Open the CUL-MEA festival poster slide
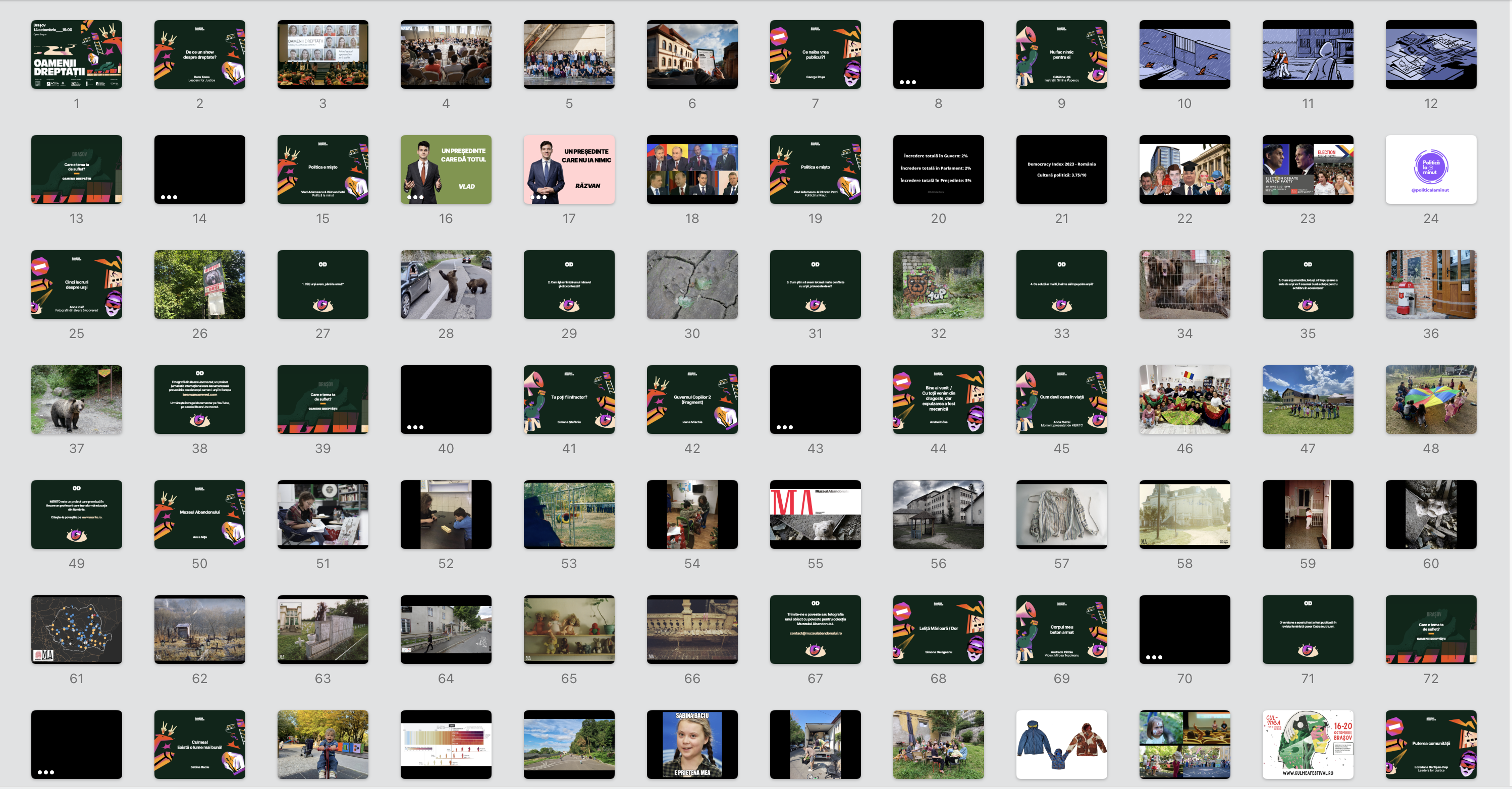 (1308, 744)
